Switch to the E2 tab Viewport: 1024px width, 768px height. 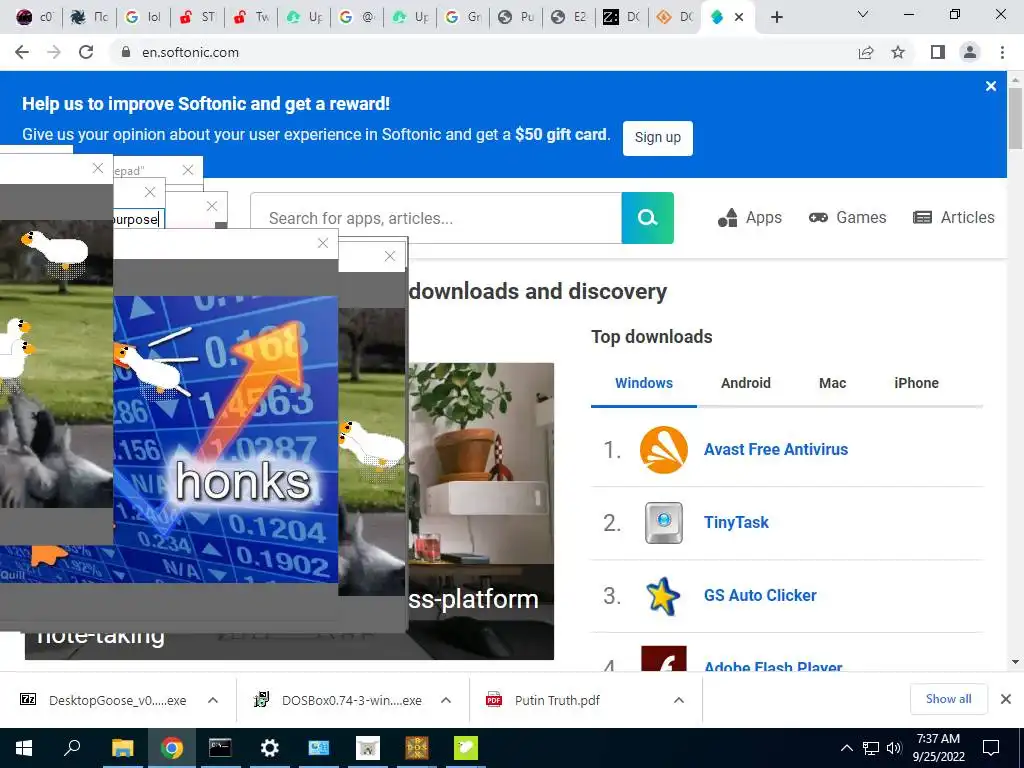[x=571, y=18]
